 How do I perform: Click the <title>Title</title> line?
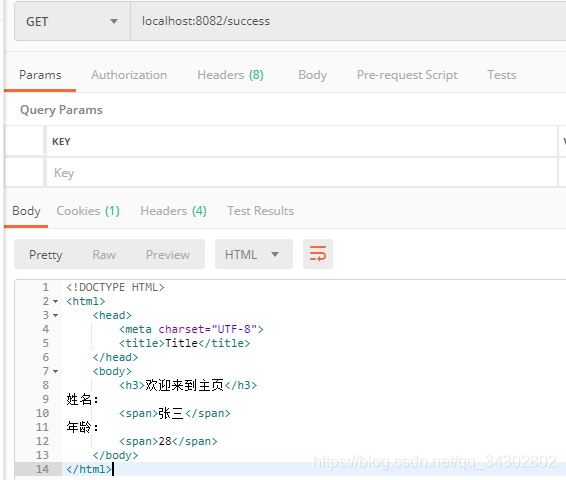click(x=184, y=343)
